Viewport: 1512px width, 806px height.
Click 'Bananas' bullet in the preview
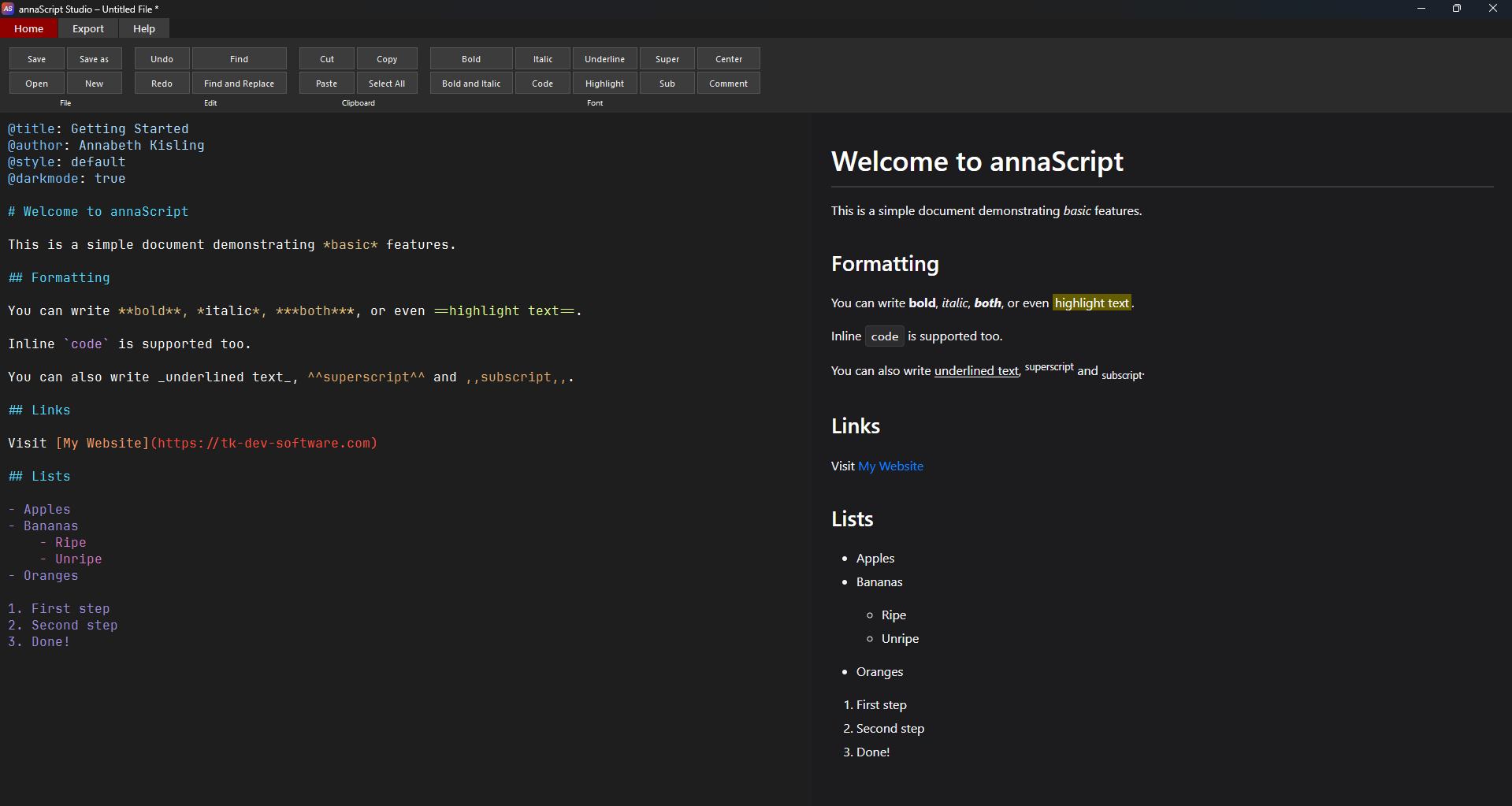coord(879,582)
